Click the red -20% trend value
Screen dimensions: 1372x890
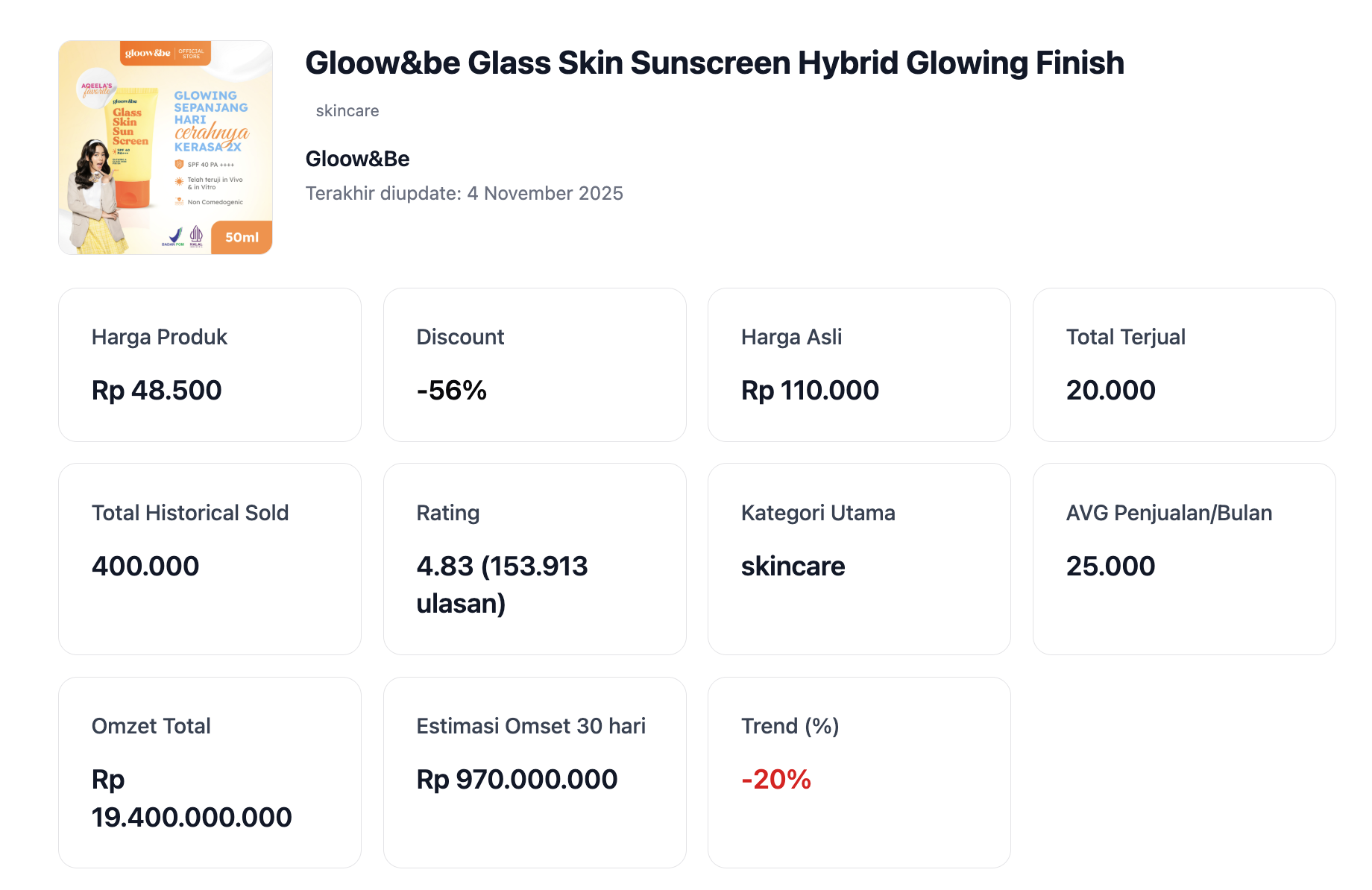pyautogui.click(x=776, y=780)
